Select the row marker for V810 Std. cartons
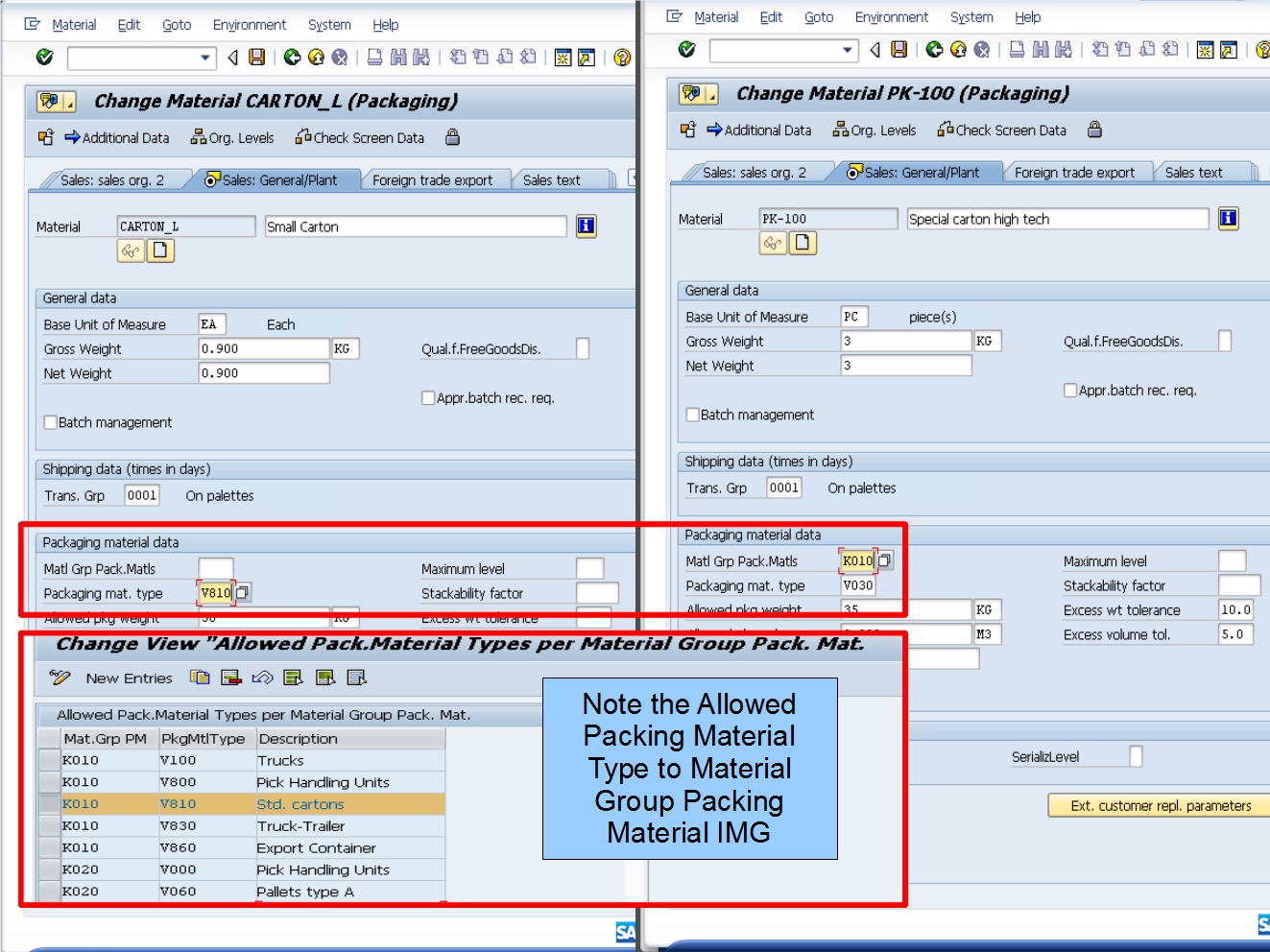The image size is (1270, 952). click(49, 804)
